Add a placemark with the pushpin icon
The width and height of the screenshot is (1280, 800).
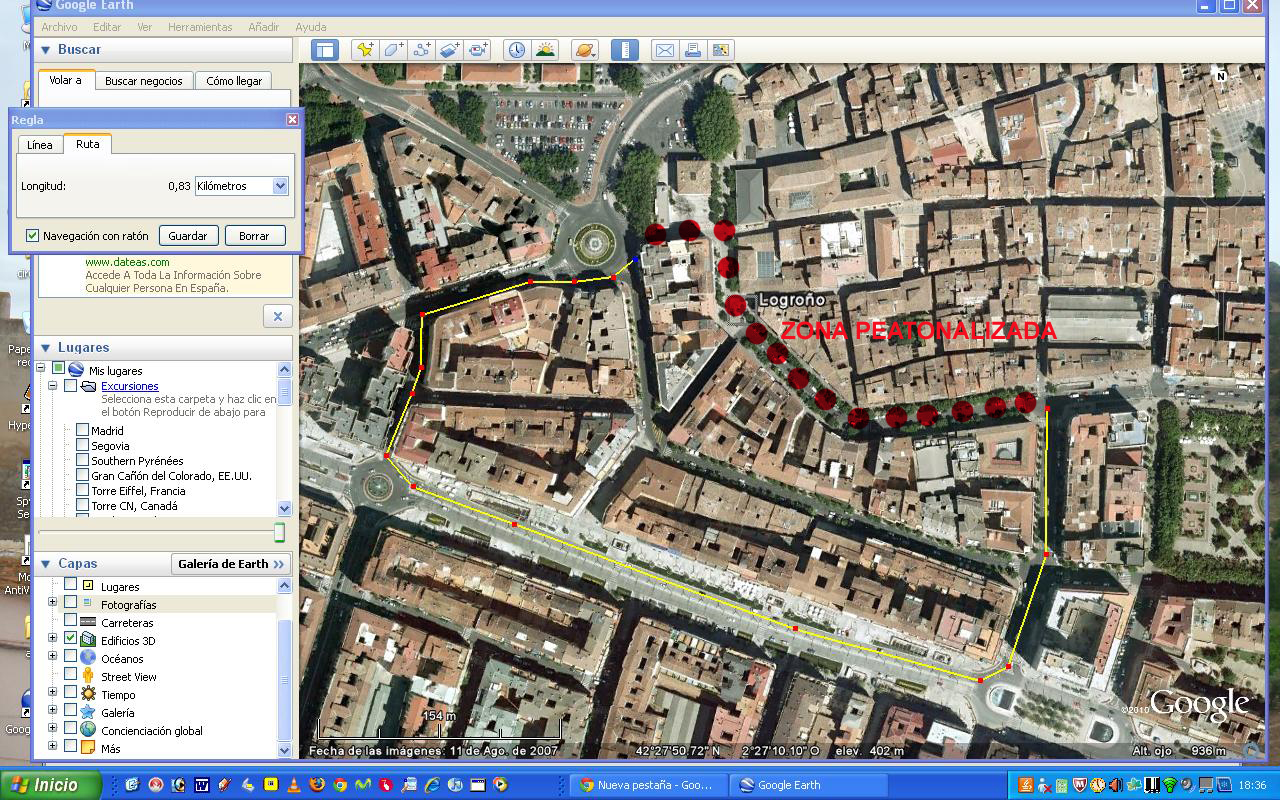(x=365, y=50)
